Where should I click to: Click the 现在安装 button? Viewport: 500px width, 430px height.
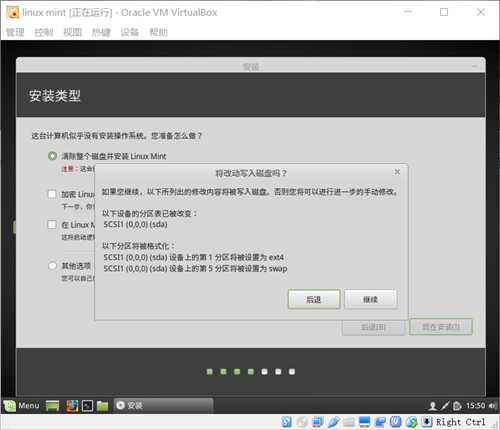click(x=441, y=327)
